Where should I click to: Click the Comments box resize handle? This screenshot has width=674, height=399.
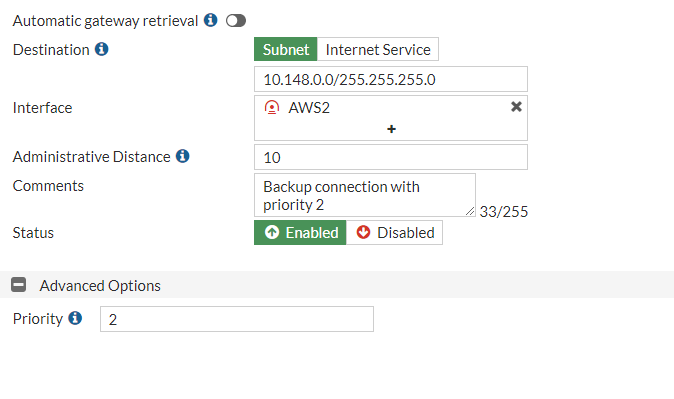pos(470,212)
